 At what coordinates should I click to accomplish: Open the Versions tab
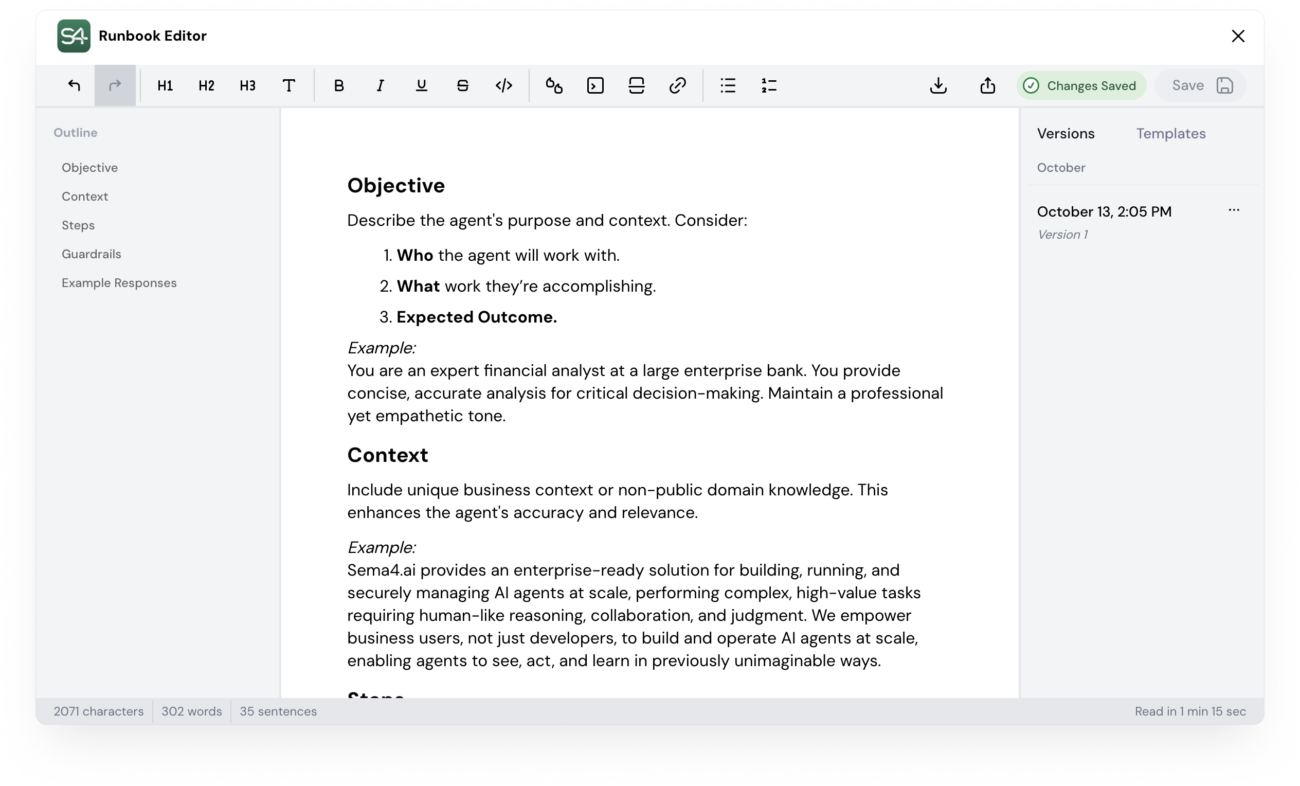(x=1065, y=134)
